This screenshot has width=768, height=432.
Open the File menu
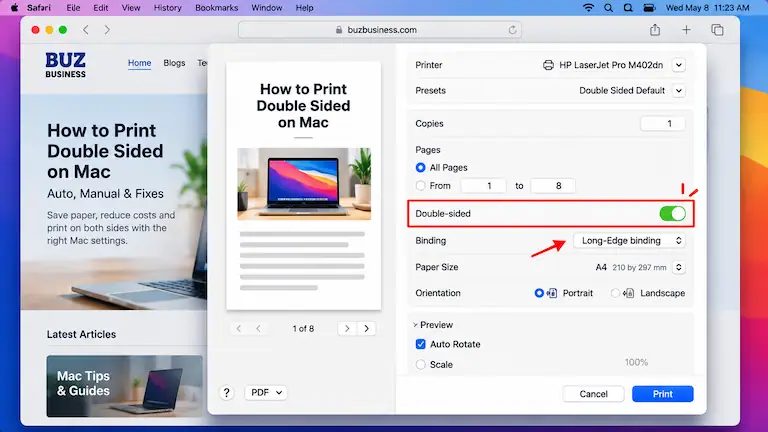(73, 8)
